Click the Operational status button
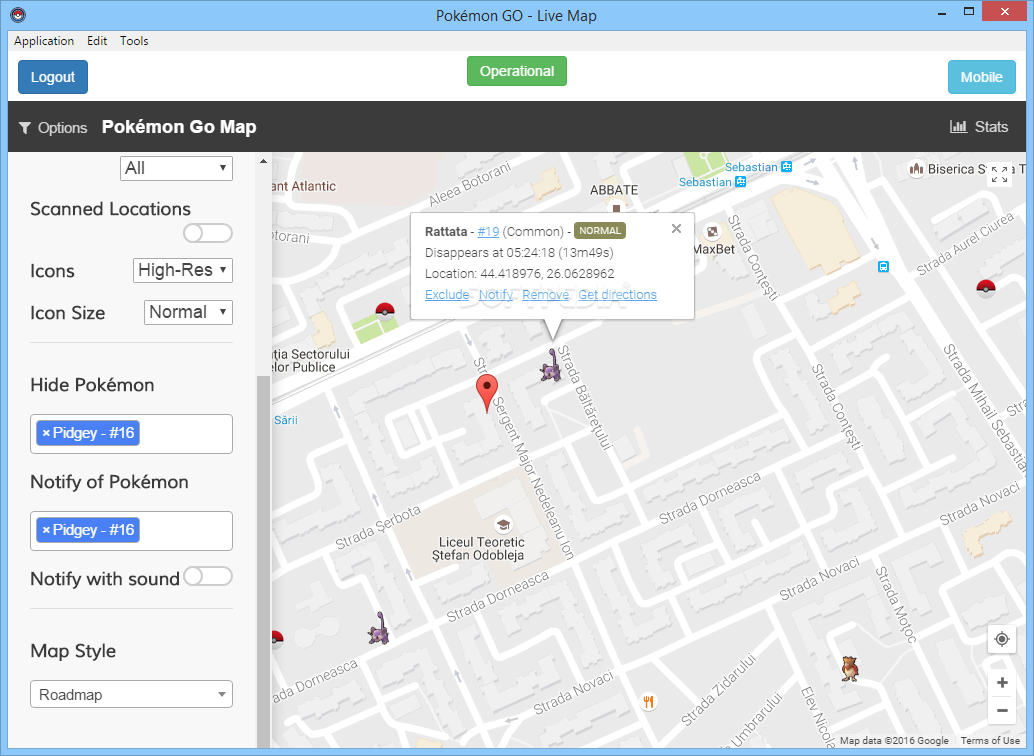The image size is (1034, 756). [x=516, y=71]
